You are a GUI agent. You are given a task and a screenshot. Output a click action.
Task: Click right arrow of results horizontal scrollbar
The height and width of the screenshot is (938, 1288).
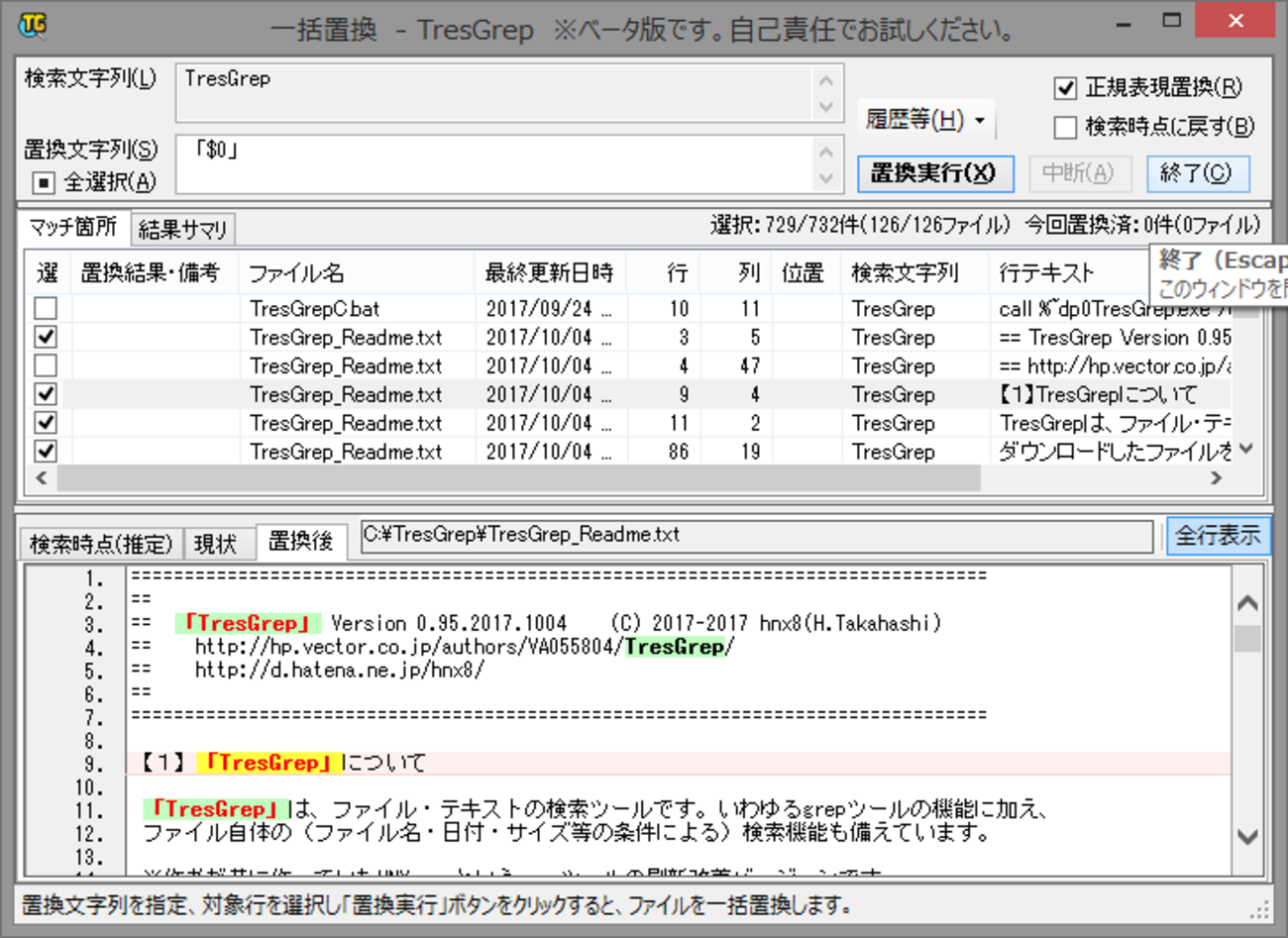click(1217, 477)
